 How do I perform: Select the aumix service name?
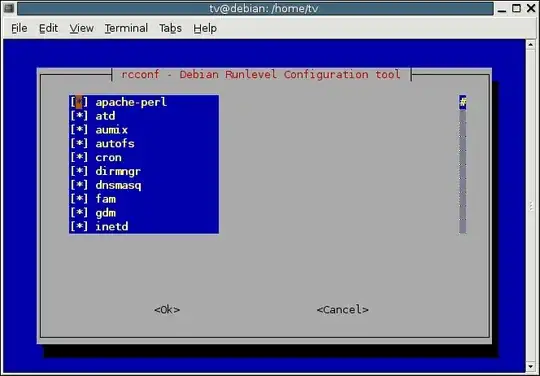[112, 130]
